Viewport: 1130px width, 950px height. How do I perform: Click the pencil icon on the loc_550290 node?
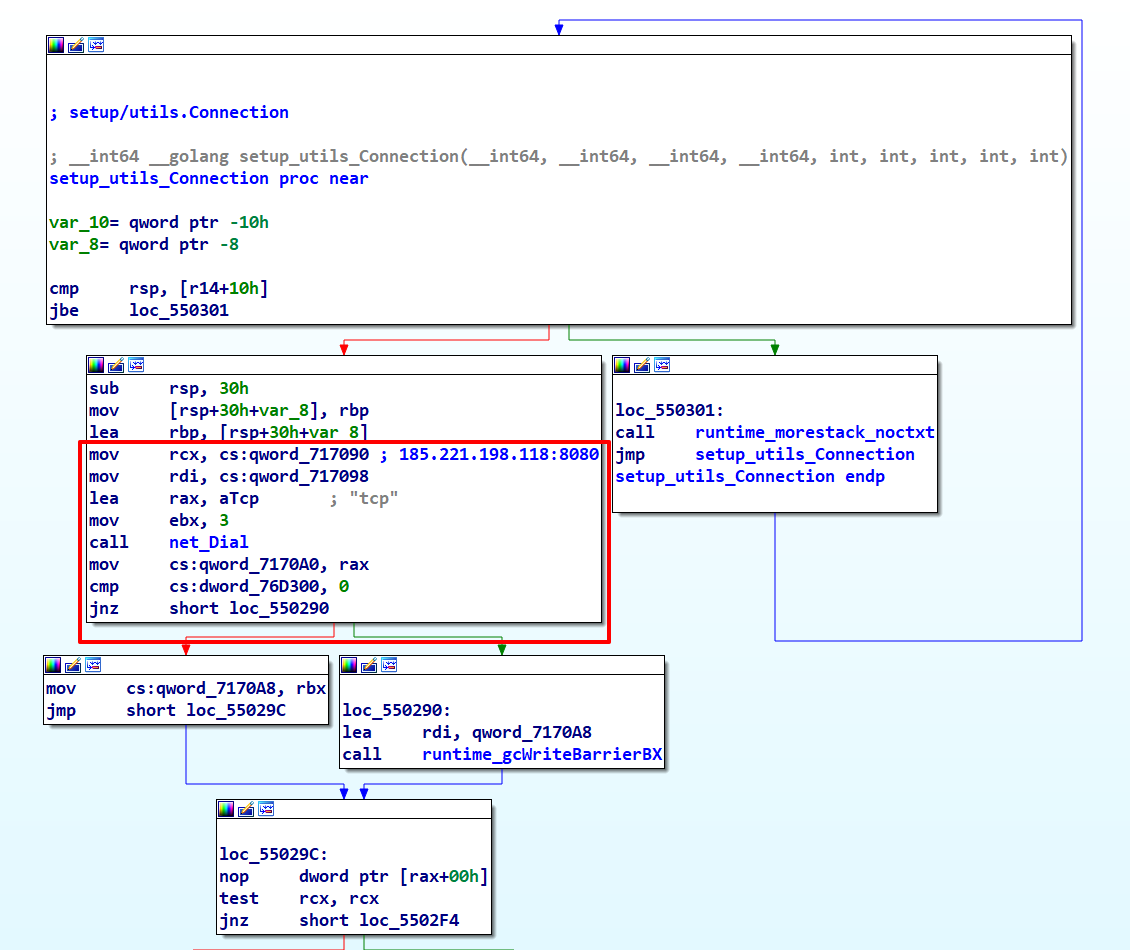click(x=369, y=665)
